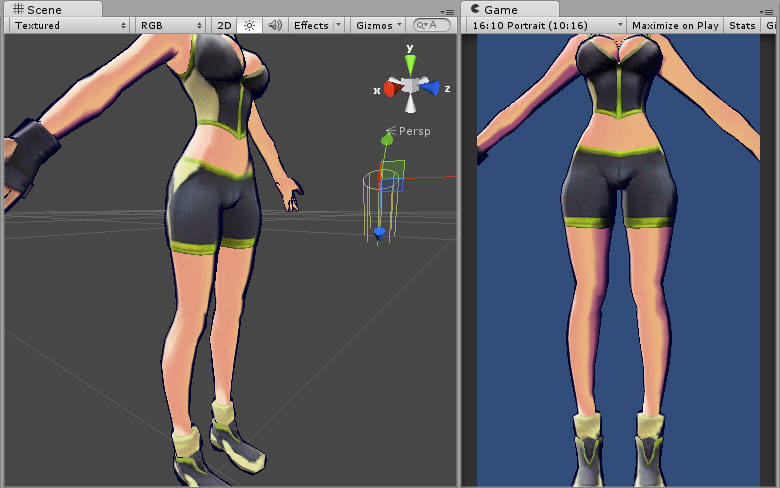The width and height of the screenshot is (780, 488).
Task: Click the red X axis gizmo cone
Action: pos(392,89)
